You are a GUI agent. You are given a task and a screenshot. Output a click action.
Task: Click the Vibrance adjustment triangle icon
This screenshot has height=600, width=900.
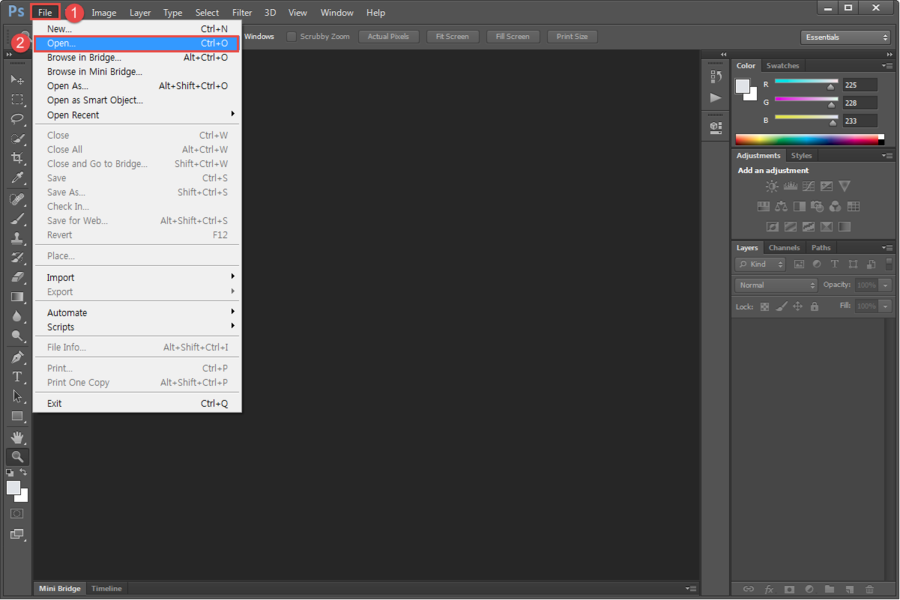click(844, 186)
